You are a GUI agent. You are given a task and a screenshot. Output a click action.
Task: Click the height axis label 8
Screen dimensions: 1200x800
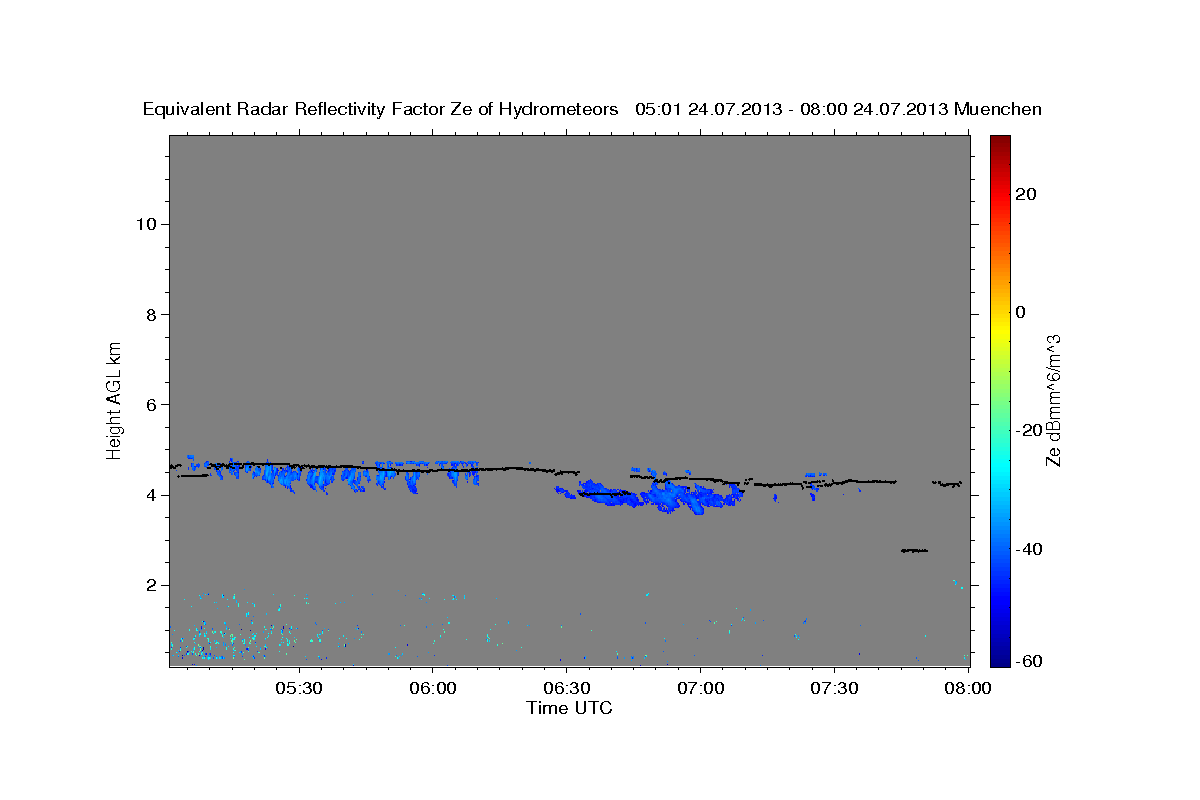[x=150, y=314]
